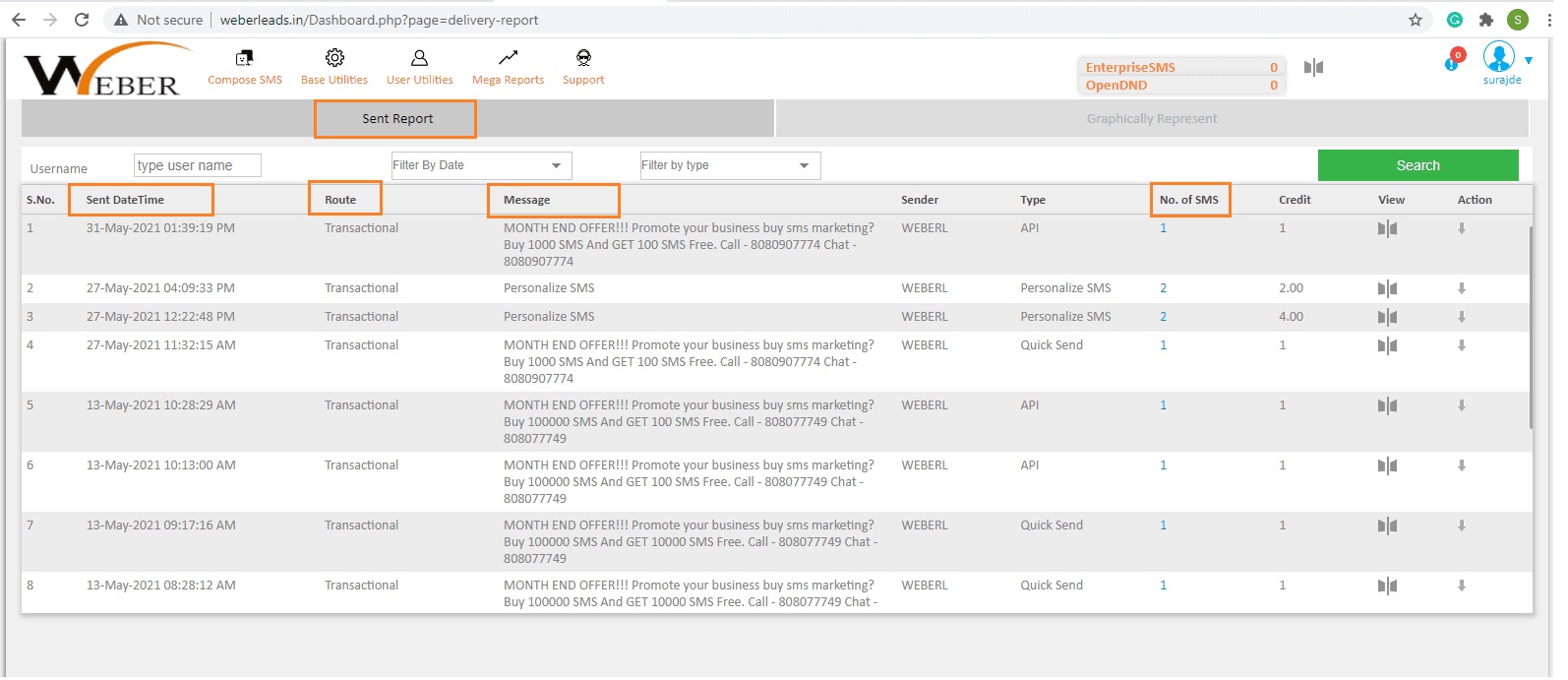Screen dimensions: 1568x680
Task: Open Support headset icon
Action: coord(583,59)
